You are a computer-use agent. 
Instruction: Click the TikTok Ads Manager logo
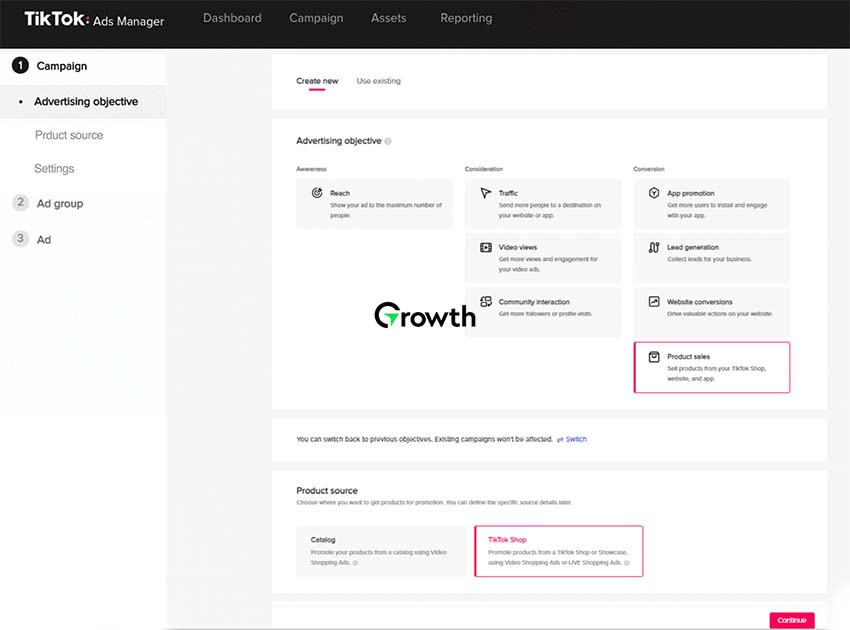pyautogui.click(x=94, y=20)
